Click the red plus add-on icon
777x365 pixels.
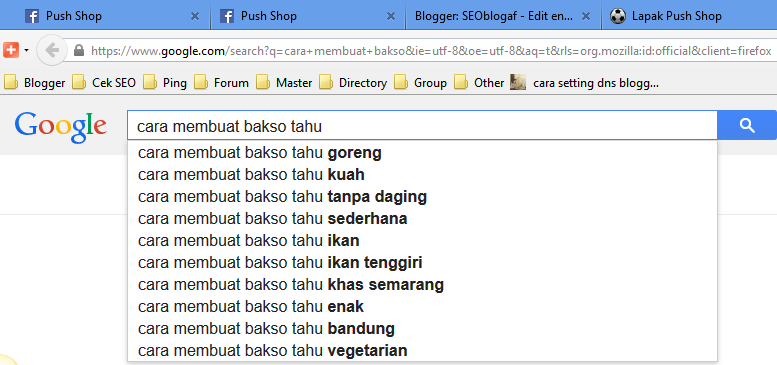pyautogui.click(x=11, y=50)
